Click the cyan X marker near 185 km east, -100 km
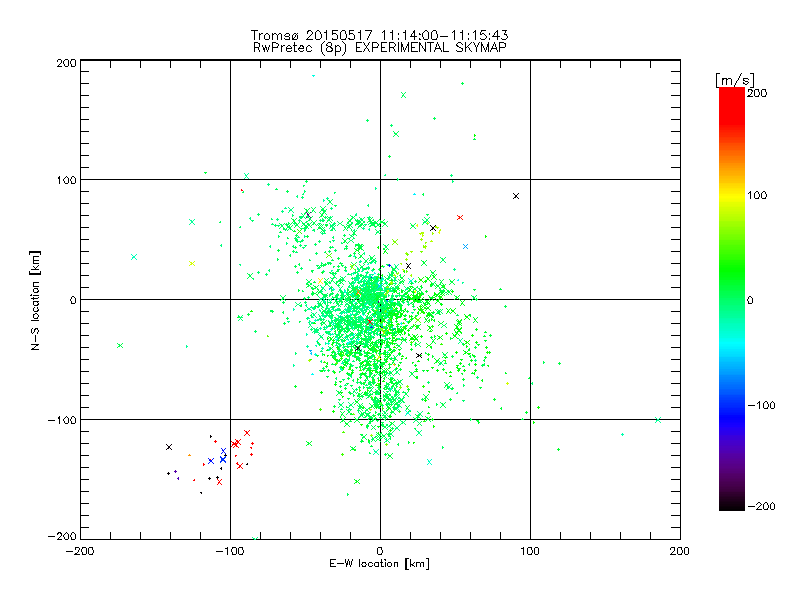This screenshot has height=600, width=800. (x=658, y=420)
